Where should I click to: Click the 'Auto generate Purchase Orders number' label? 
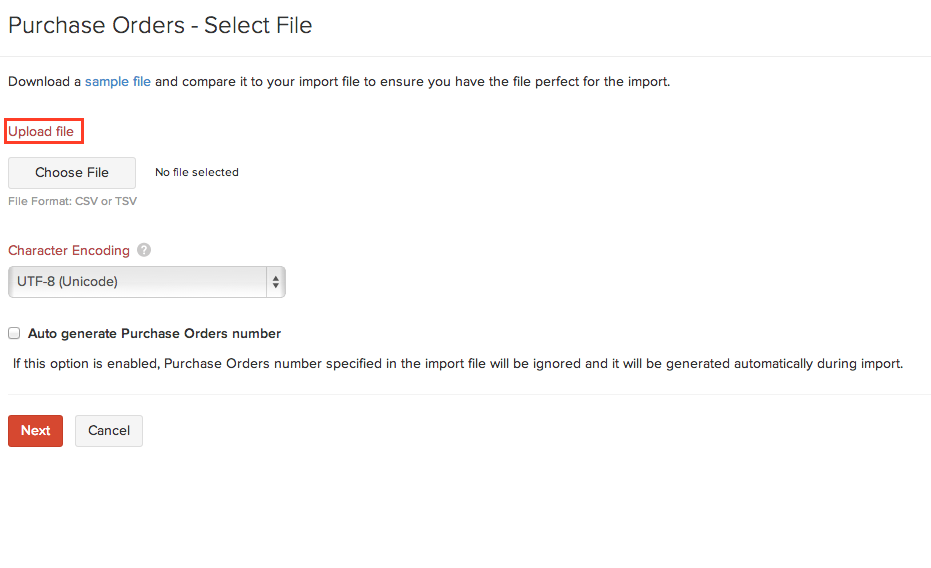click(x=154, y=333)
